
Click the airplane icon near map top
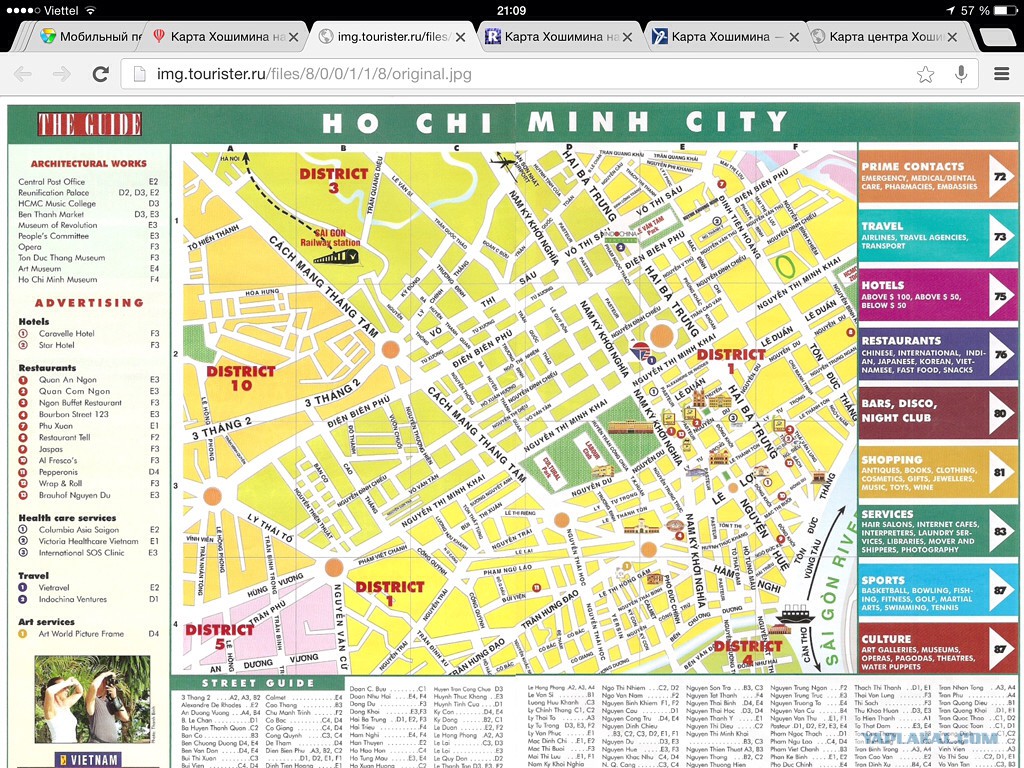click(502, 160)
